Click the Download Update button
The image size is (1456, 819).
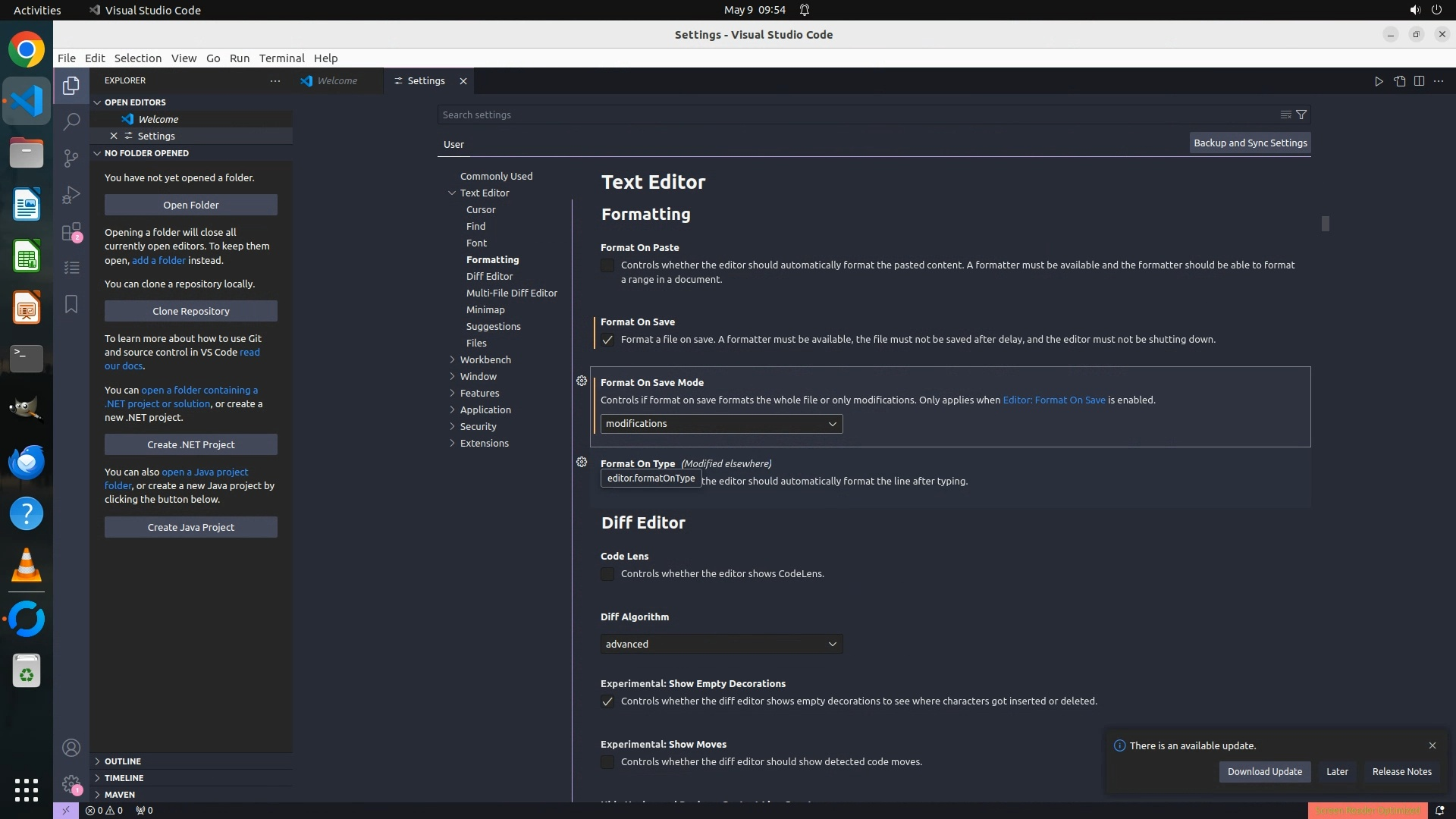[x=1264, y=771]
